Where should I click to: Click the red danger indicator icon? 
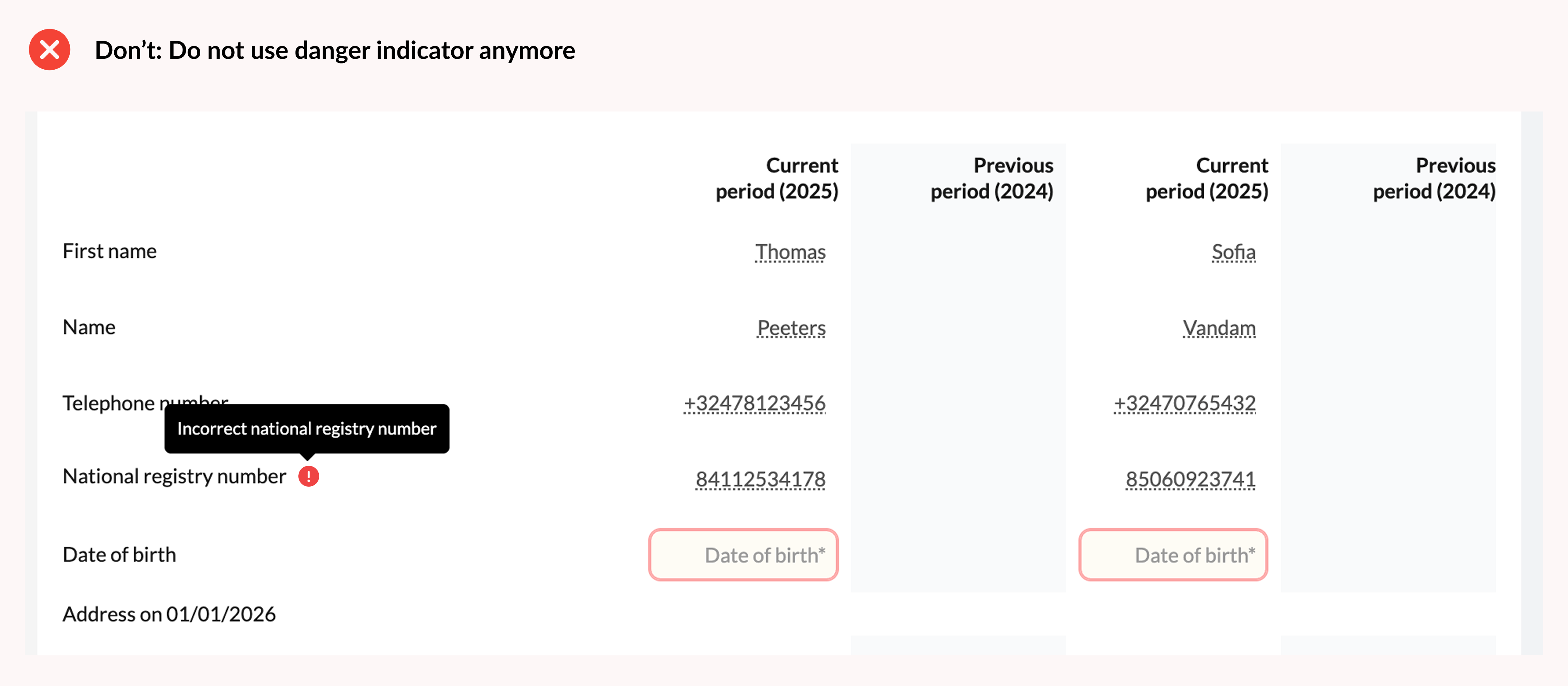click(x=309, y=476)
